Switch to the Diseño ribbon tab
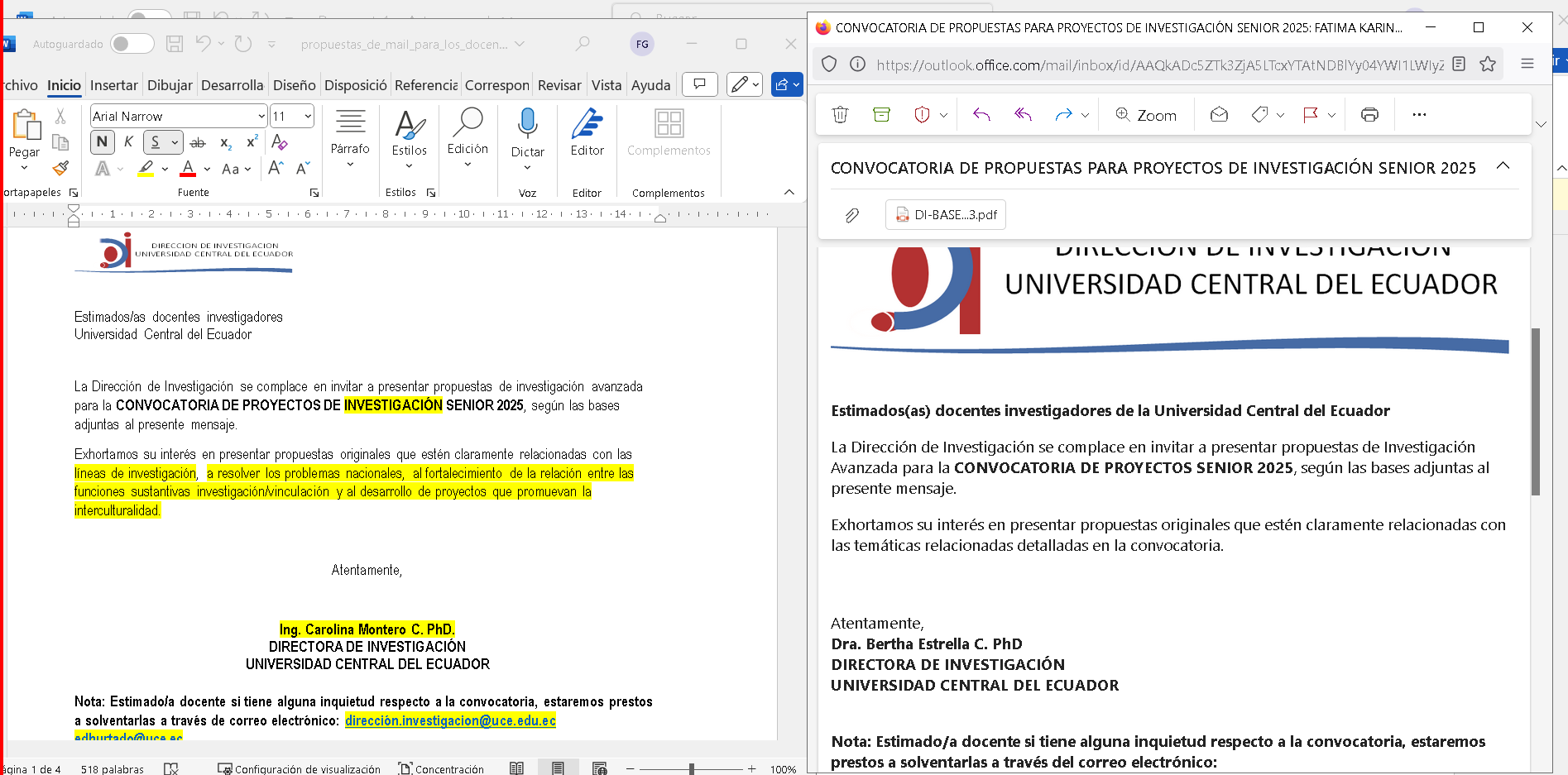The width and height of the screenshot is (1568, 775). 294,85
